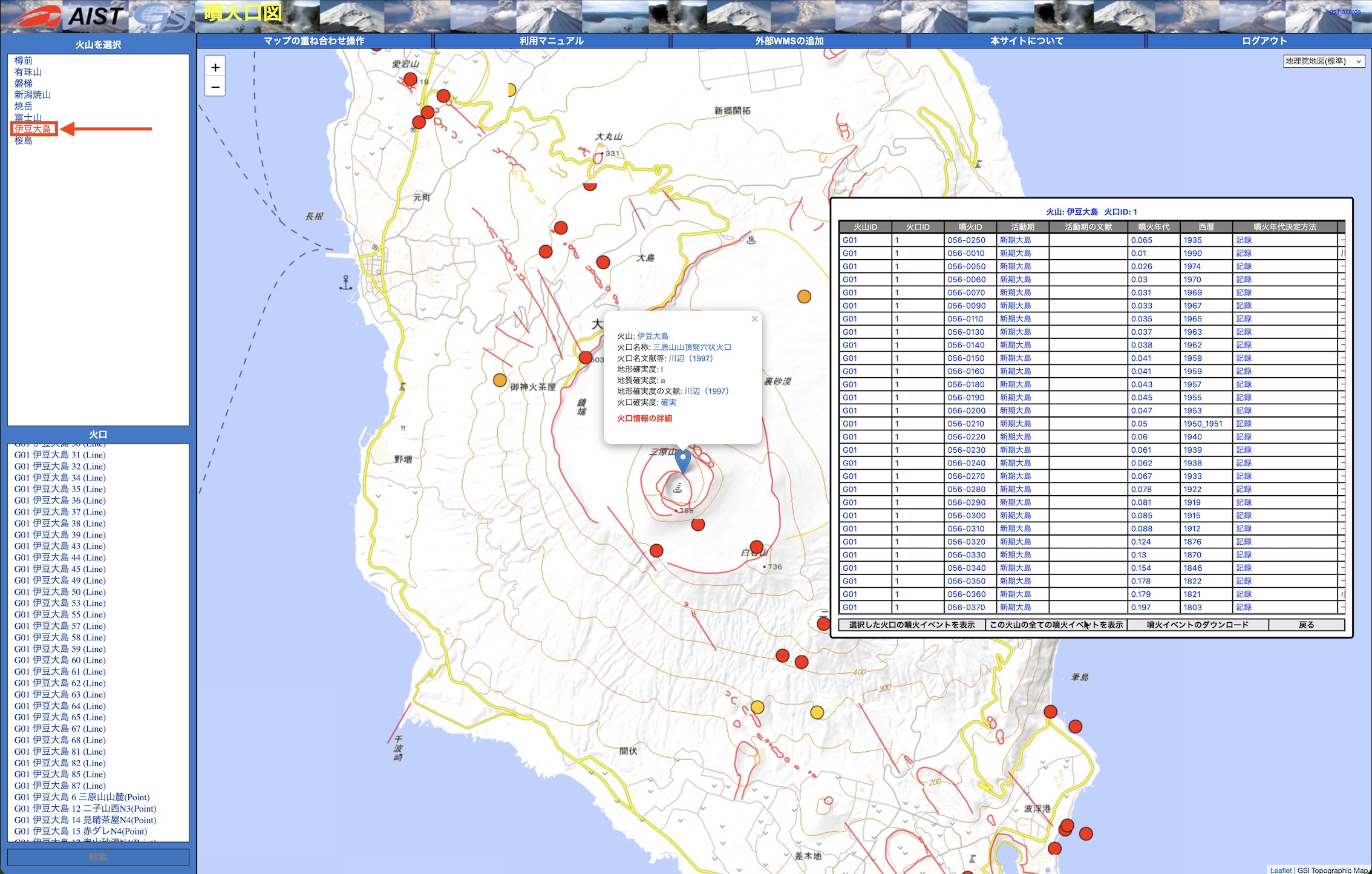The width and height of the screenshot is (1372, 874).
Task: Open the 地理院地図(標準) basemap dropdown
Action: [1324, 61]
